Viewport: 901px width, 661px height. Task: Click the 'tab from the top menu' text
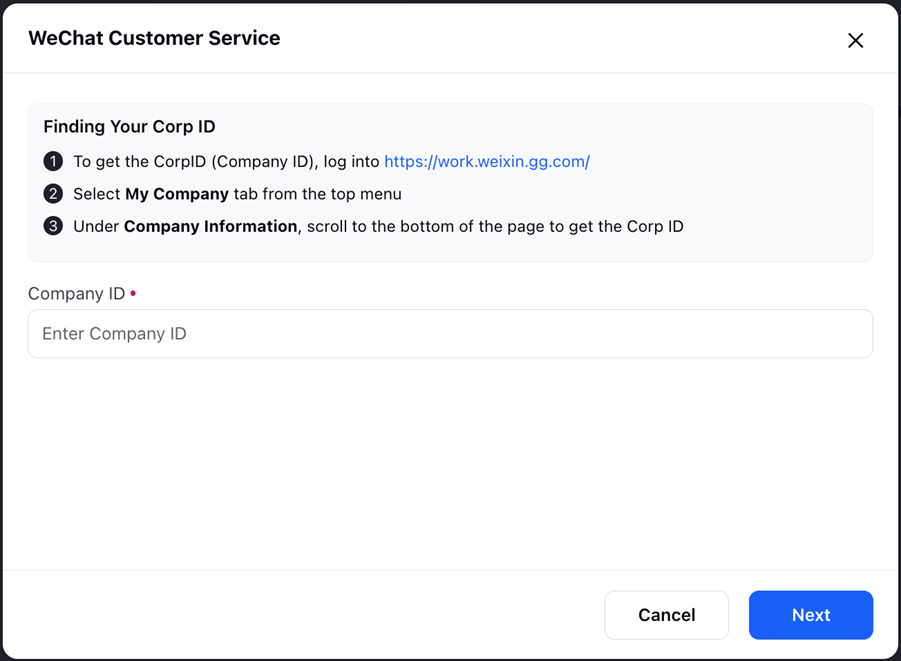point(317,194)
